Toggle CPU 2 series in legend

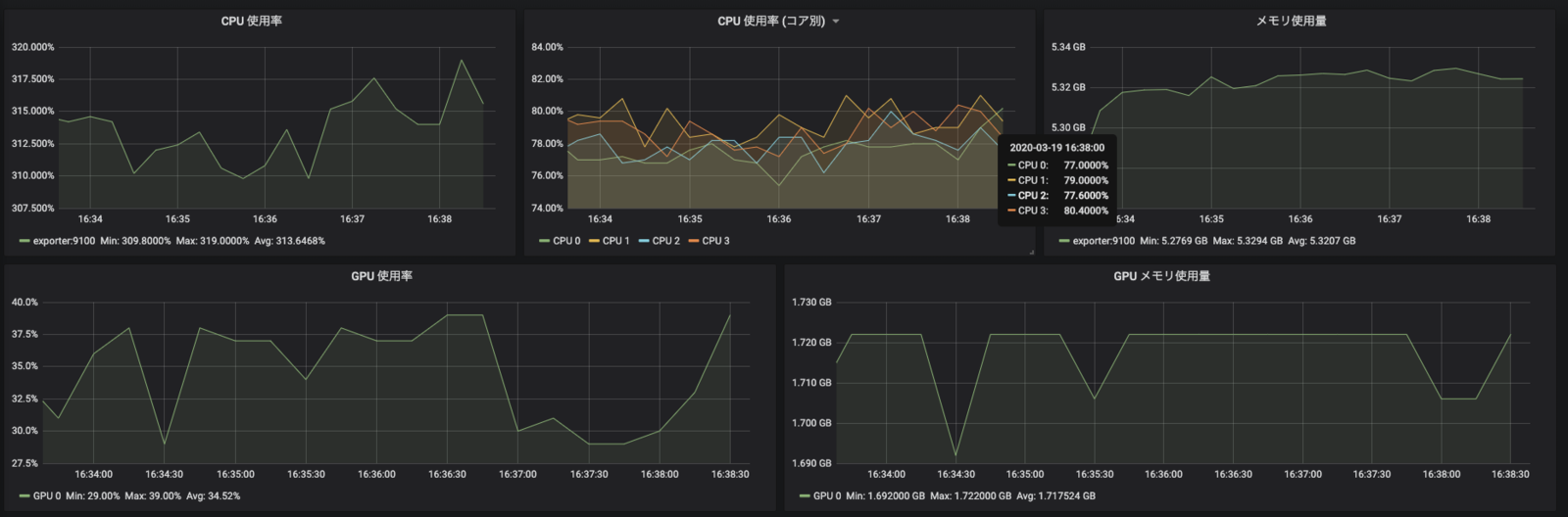pos(665,241)
